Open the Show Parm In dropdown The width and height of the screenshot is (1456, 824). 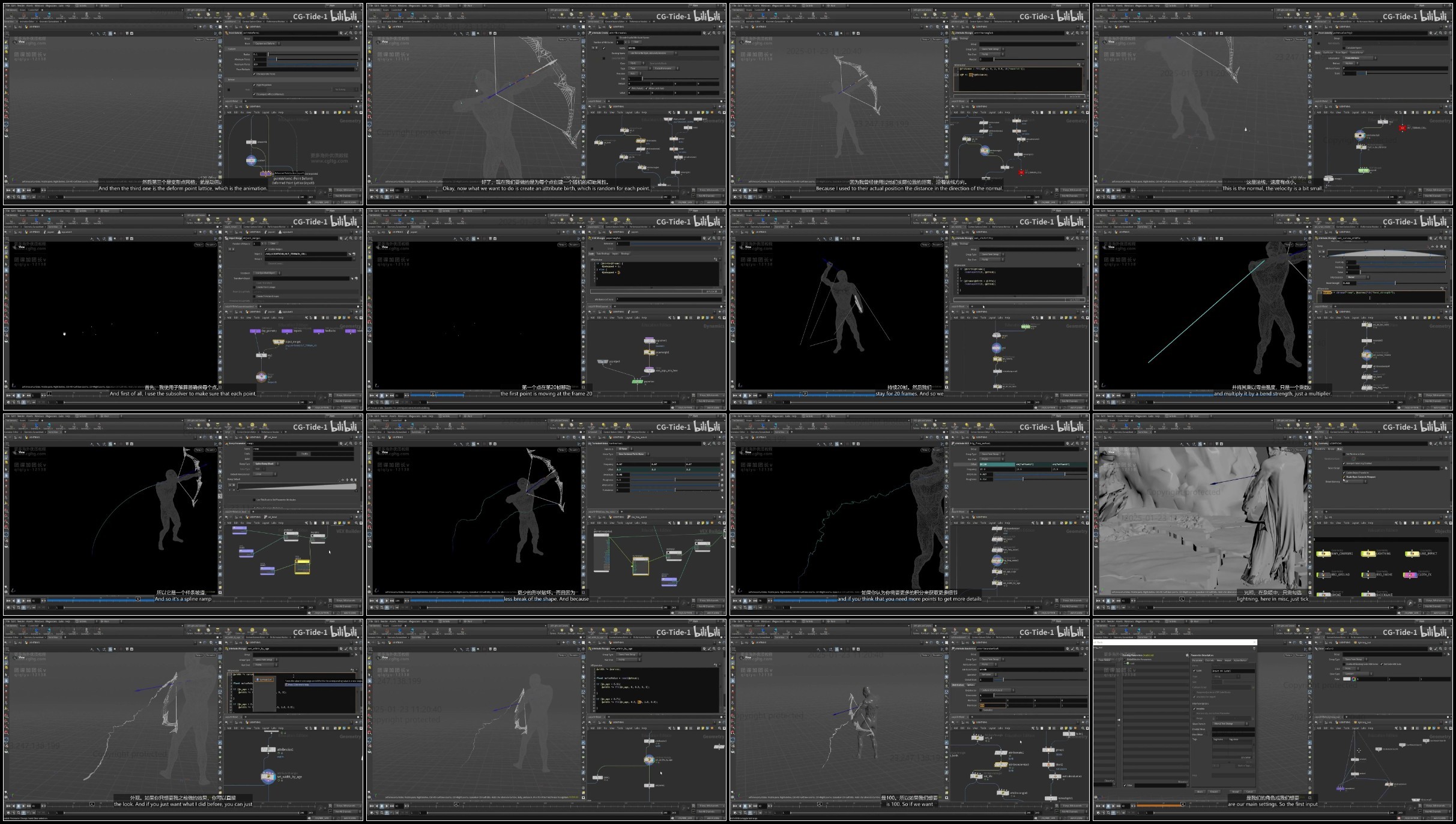pyautogui.click(x=1230, y=724)
